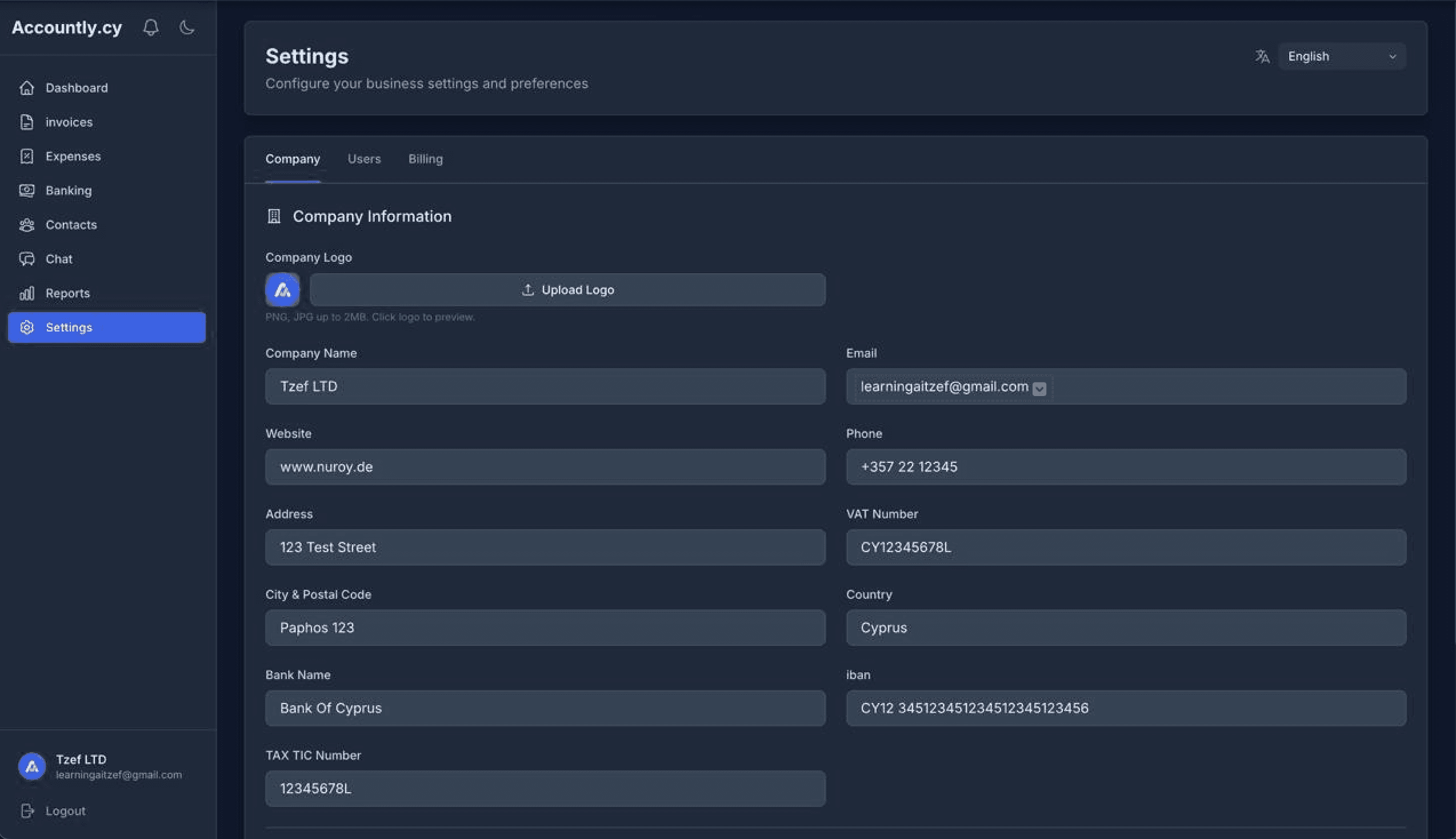The width and height of the screenshot is (1456, 839).
Task: Click the Logout icon
Action: pos(26,811)
